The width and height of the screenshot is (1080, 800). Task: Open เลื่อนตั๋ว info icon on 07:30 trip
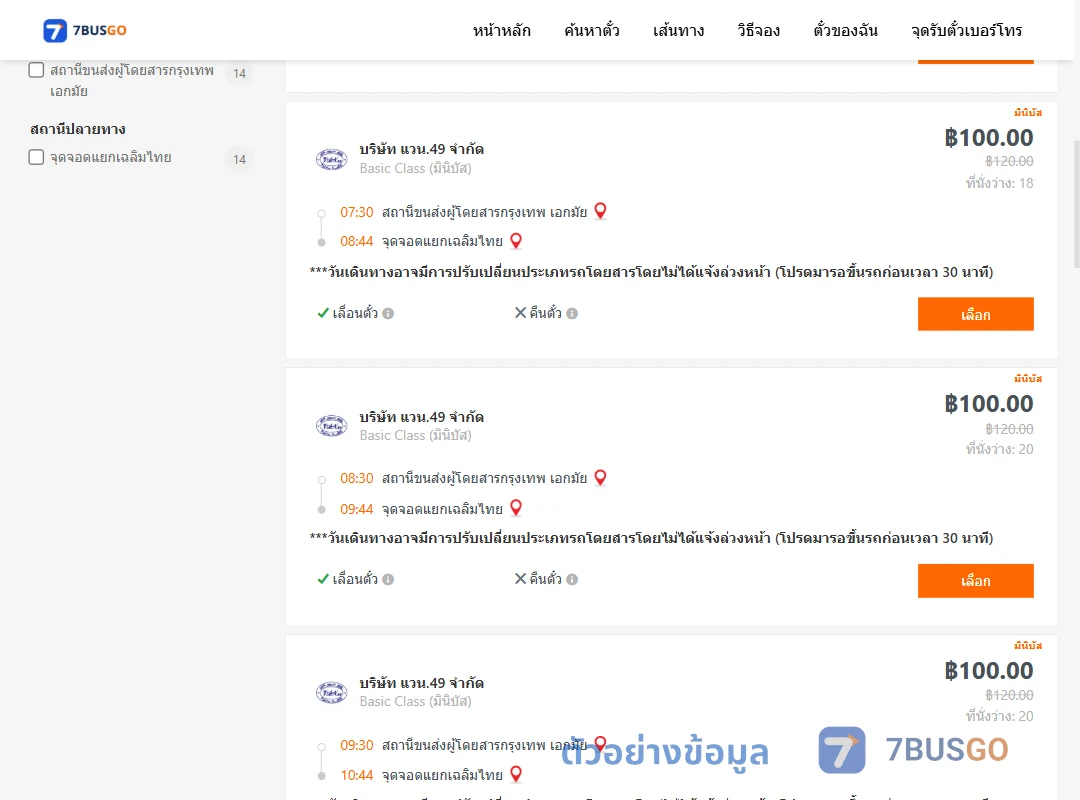[x=388, y=314]
